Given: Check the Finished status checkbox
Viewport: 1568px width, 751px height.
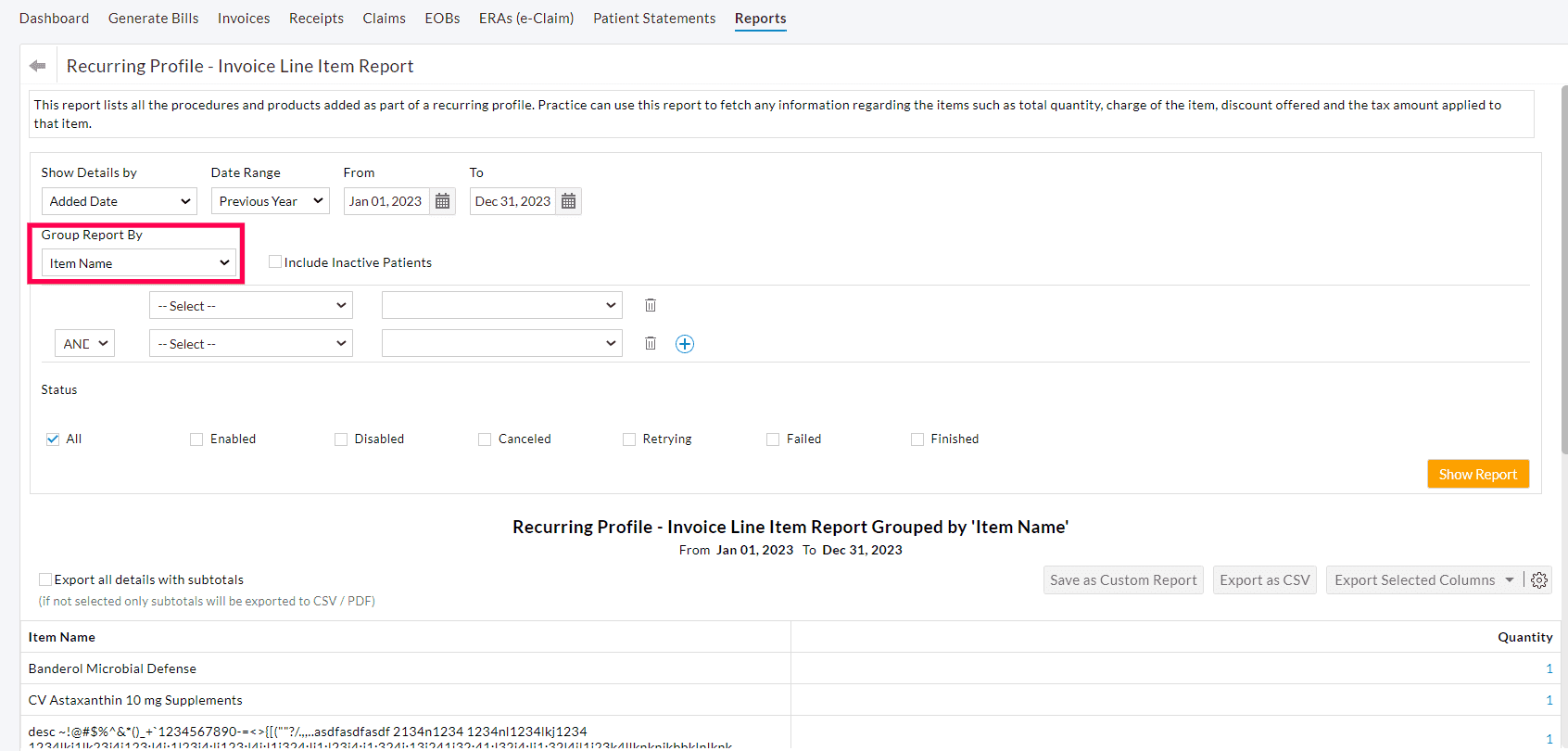Looking at the screenshot, I should pos(917,439).
